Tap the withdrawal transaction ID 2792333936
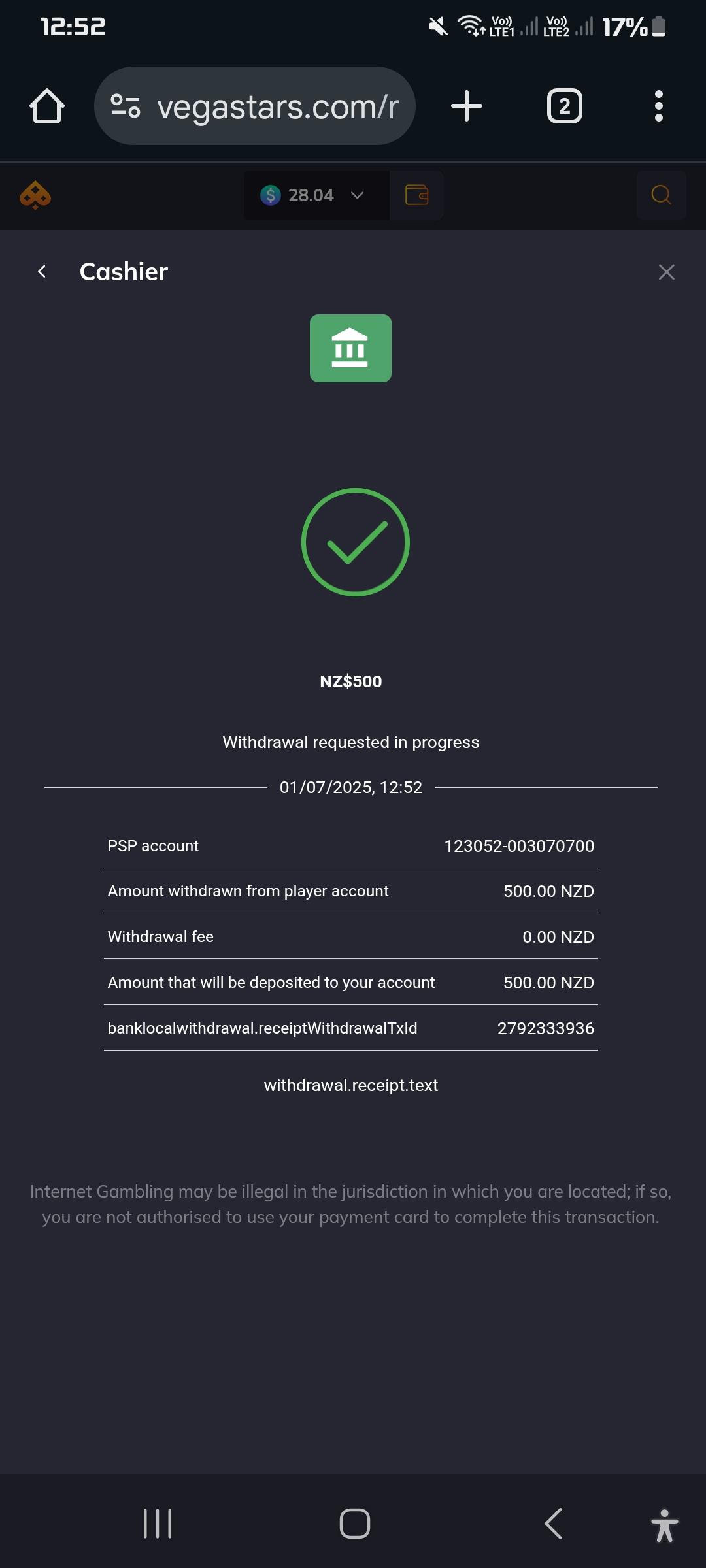706x1568 pixels. 545,1028
